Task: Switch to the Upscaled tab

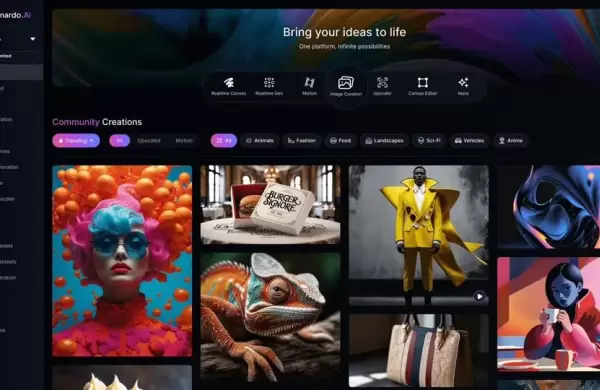Action: pos(149,140)
